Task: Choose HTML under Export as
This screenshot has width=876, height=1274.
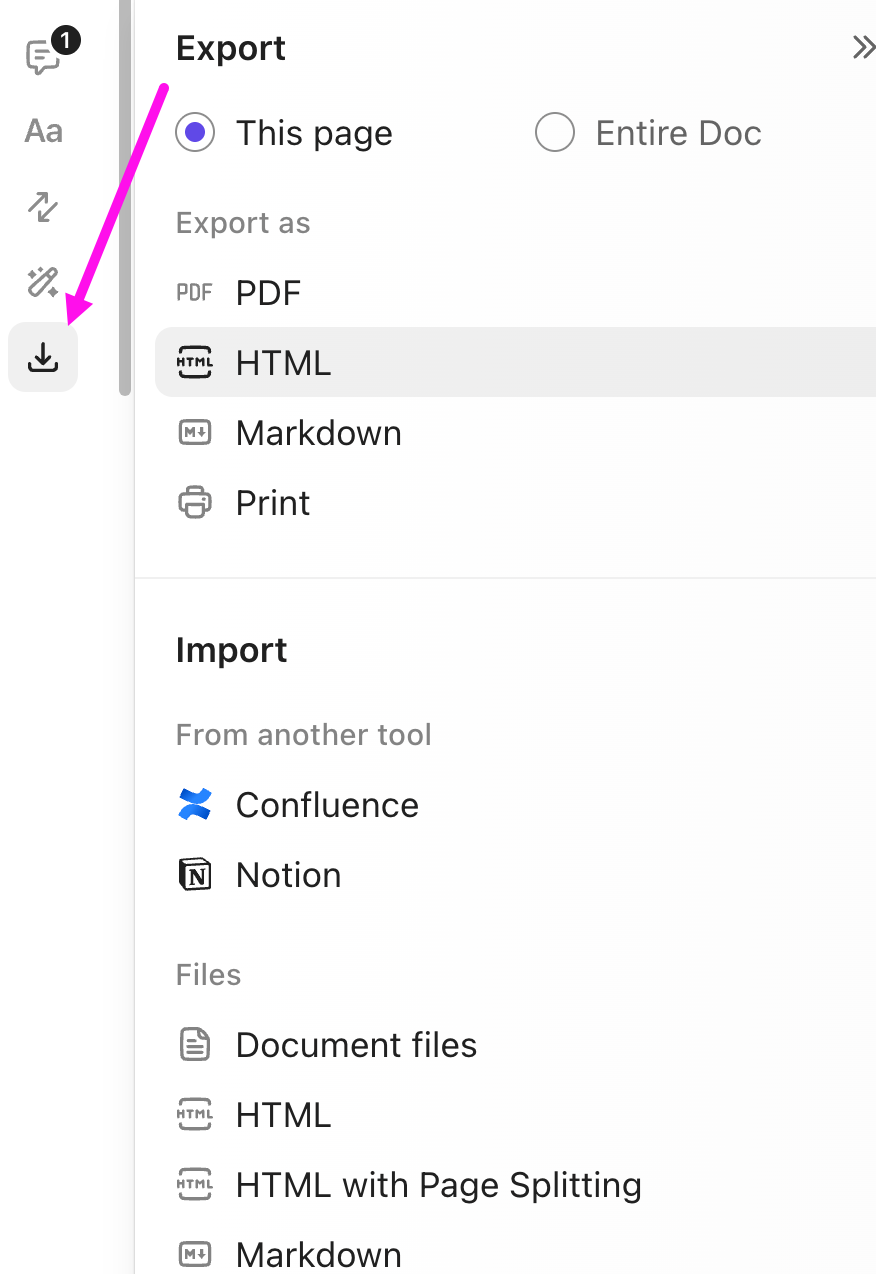Action: (515, 363)
